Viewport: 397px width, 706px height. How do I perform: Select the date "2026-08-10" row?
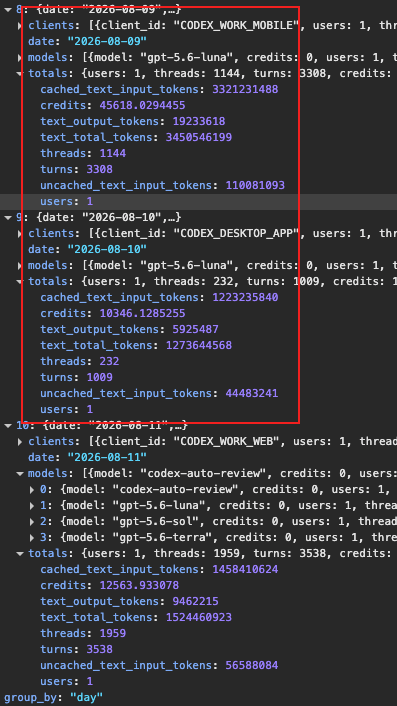pyautogui.click(x=87, y=249)
